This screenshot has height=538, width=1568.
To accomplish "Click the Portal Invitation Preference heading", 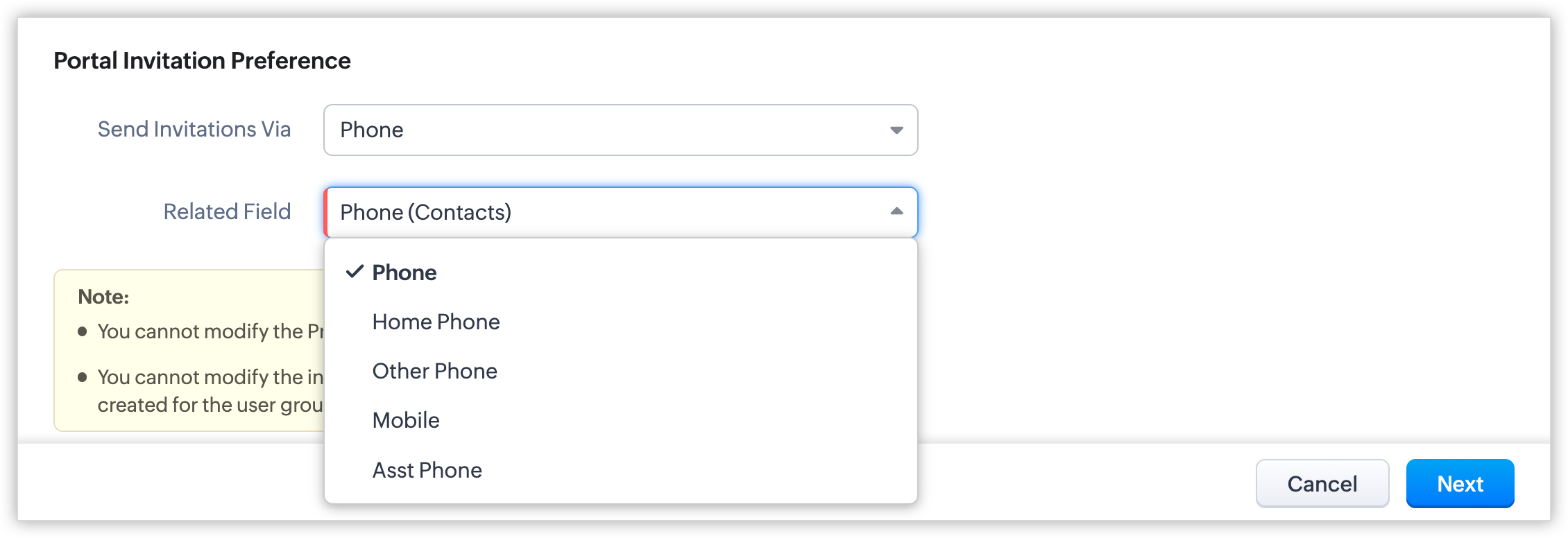I will (x=202, y=61).
